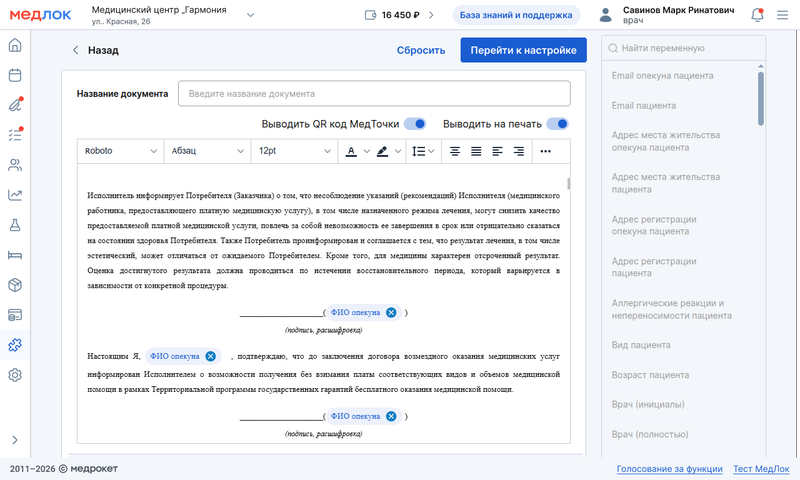Viewport: 800px width, 480px height.
Task: Open the 12pt font size dropdown
Action: click(x=294, y=151)
